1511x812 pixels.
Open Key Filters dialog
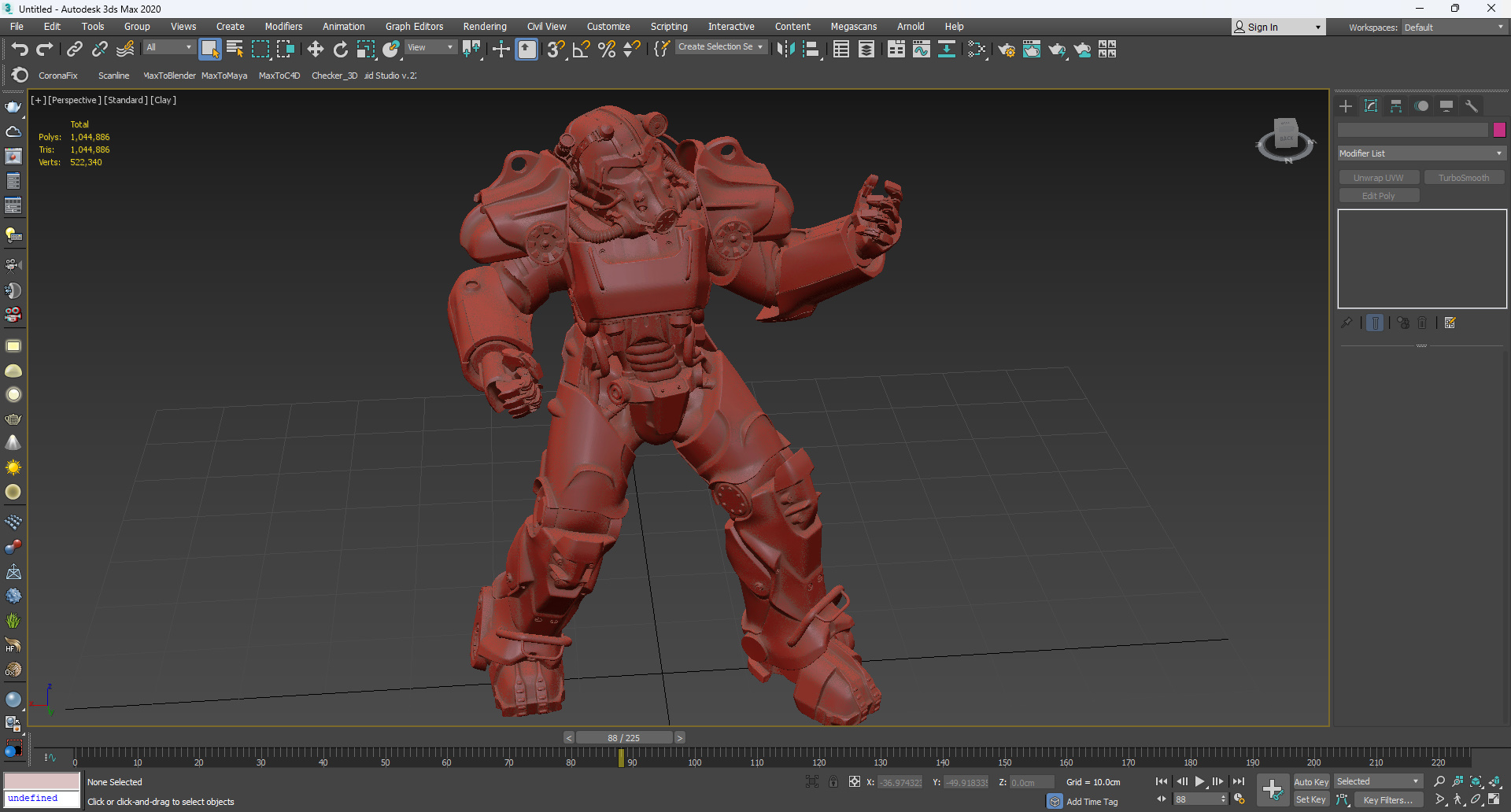pos(1388,799)
